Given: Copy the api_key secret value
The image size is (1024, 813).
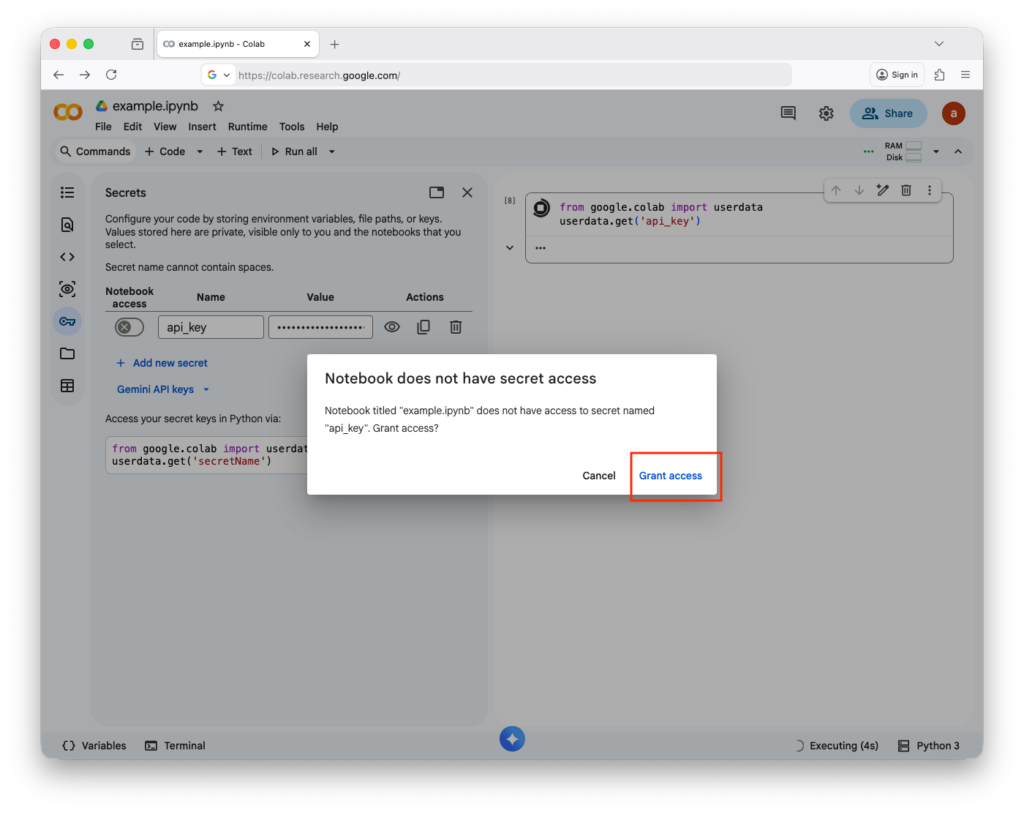Looking at the screenshot, I should tap(423, 327).
